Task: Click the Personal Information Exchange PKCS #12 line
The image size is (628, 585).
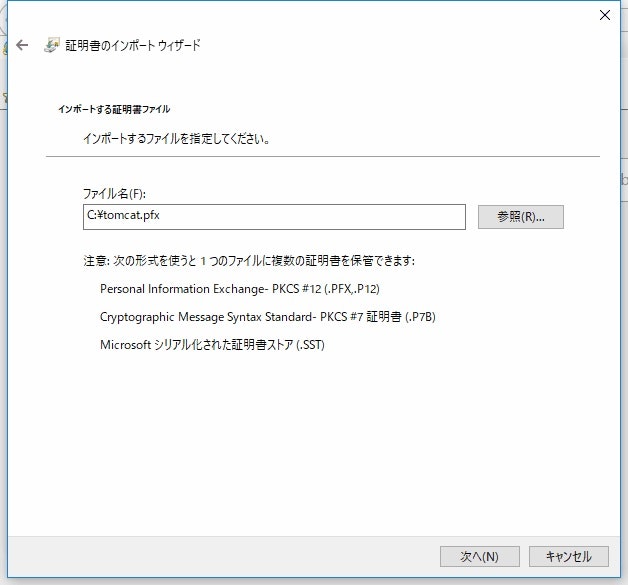Action: pos(240,289)
